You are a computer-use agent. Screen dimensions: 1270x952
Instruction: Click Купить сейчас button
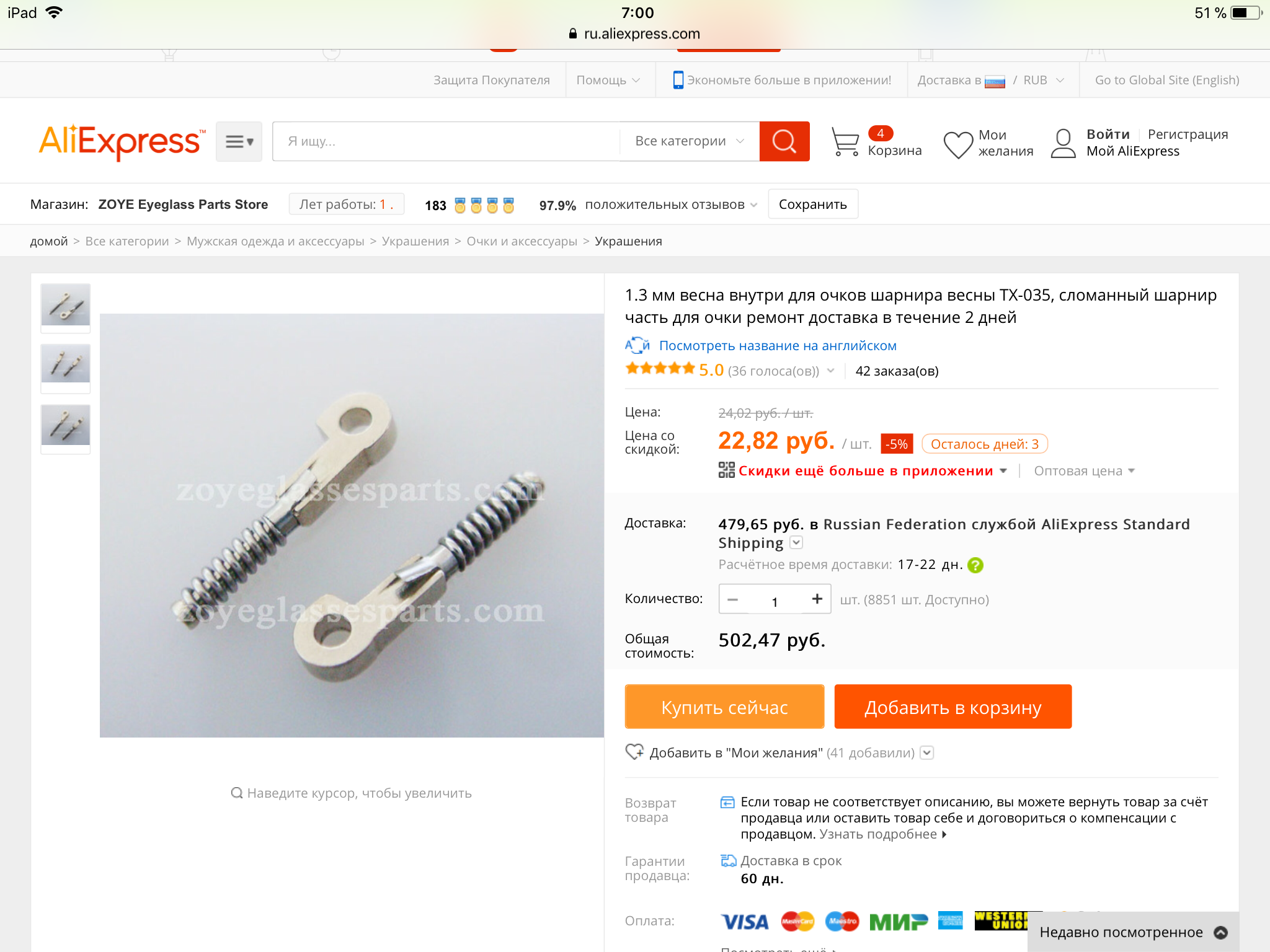tap(724, 707)
